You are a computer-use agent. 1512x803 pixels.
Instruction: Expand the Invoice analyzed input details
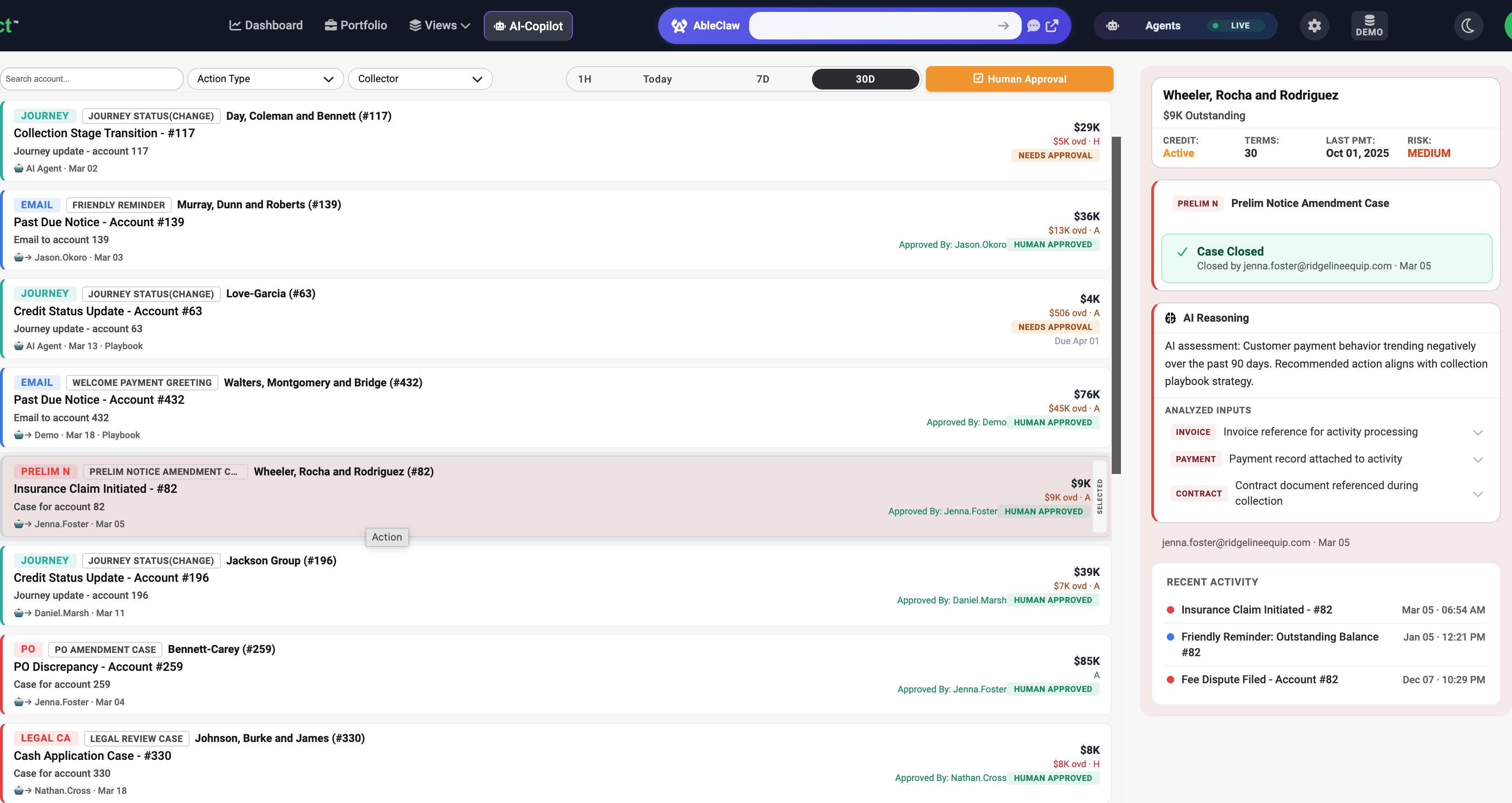pyautogui.click(x=1478, y=433)
